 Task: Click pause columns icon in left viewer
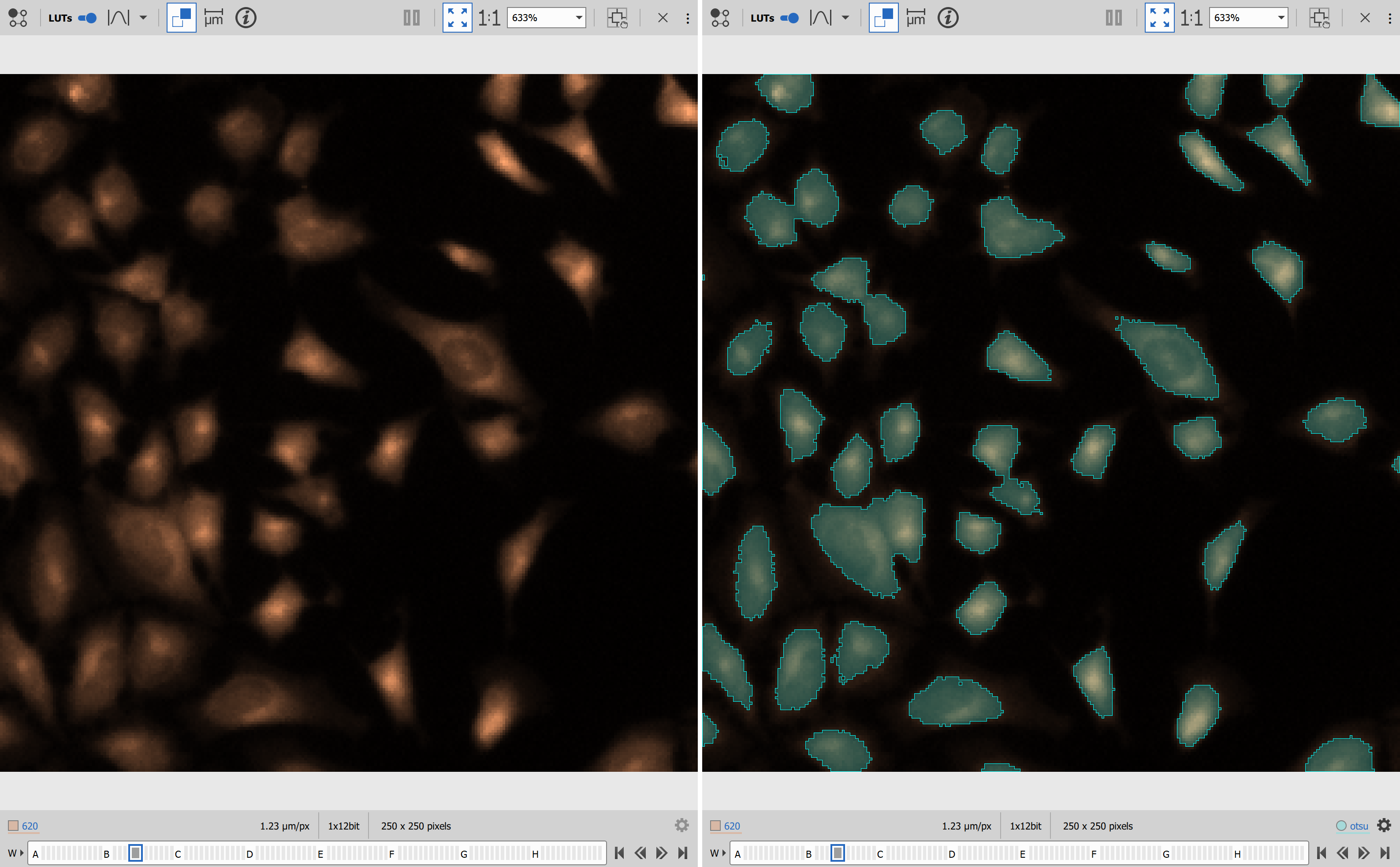tap(411, 18)
